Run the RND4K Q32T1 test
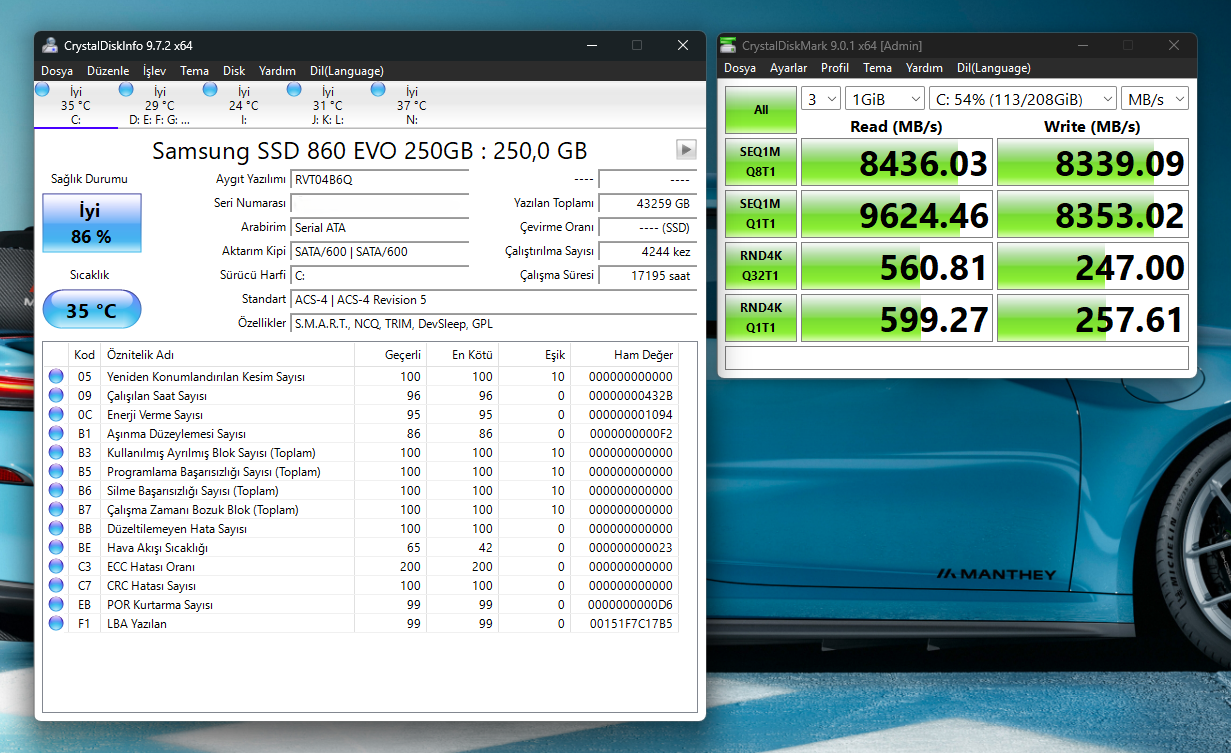This screenshot has width=1231, height=753. [761, 267]
